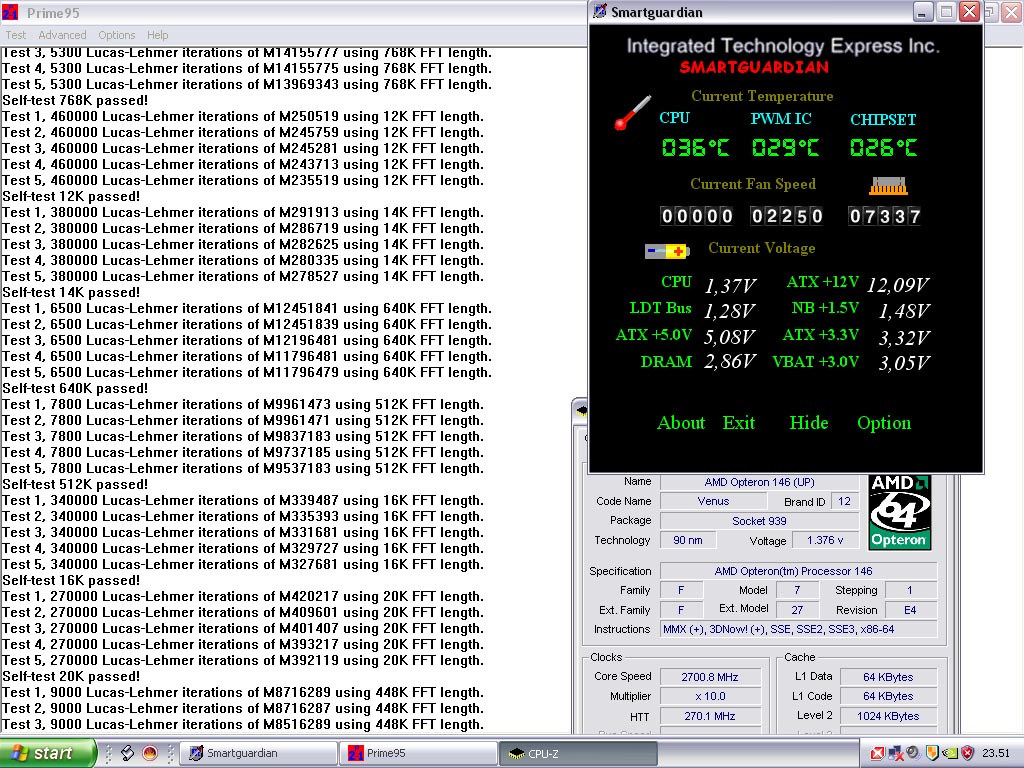
Task: Open the Help menu in Prime95
Action: [x=157, y=35]
